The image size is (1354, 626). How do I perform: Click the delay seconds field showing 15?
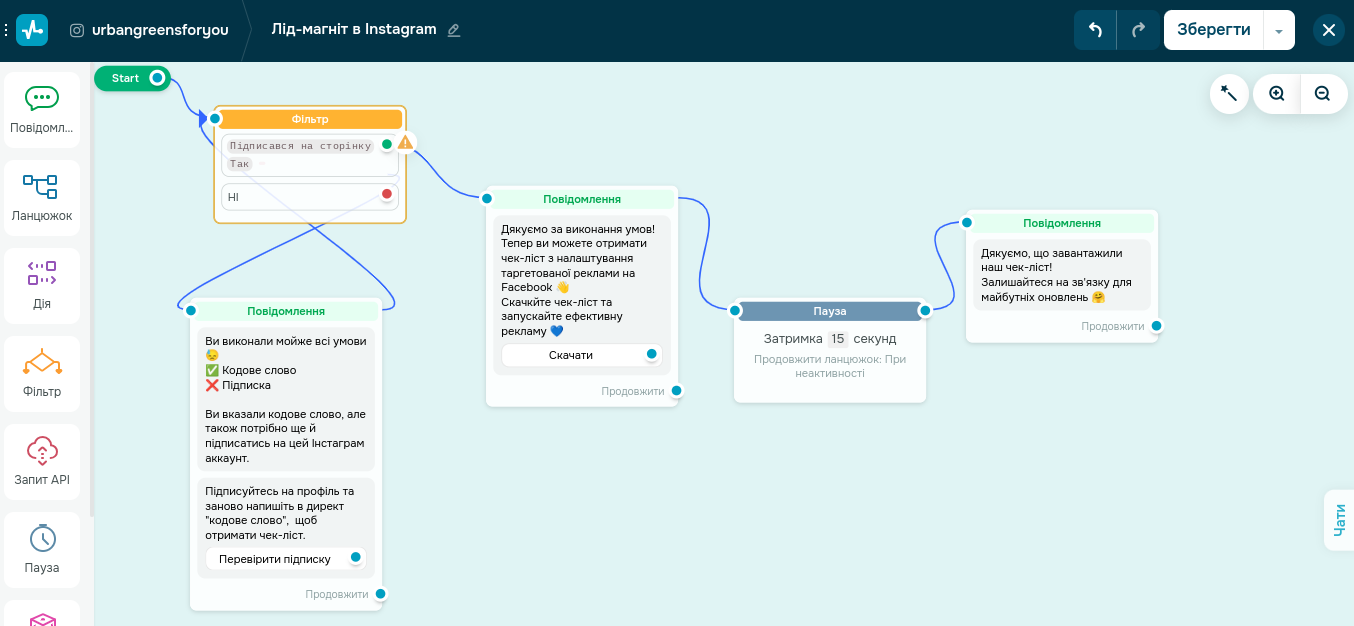click(839, 339)
